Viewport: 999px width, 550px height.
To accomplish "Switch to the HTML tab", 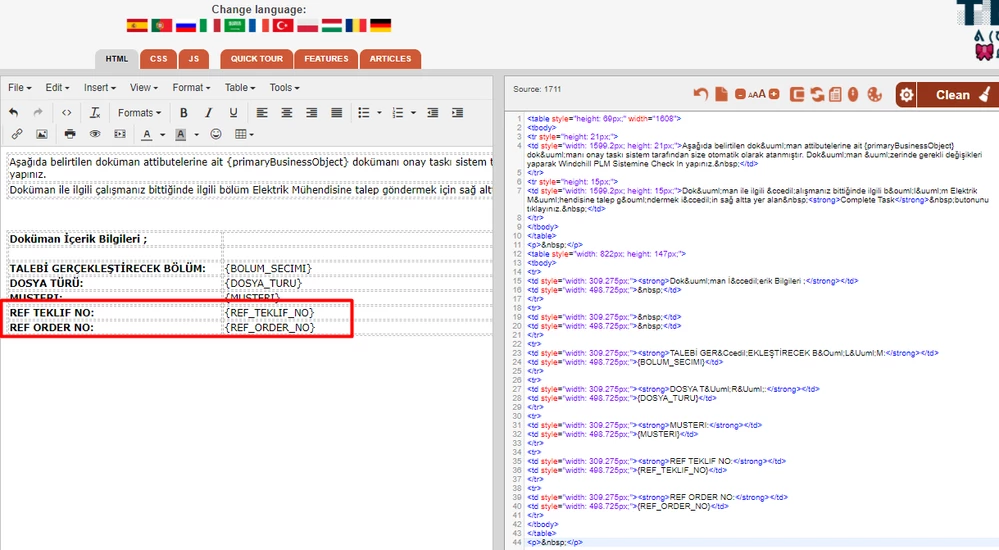I will [117, 59].
